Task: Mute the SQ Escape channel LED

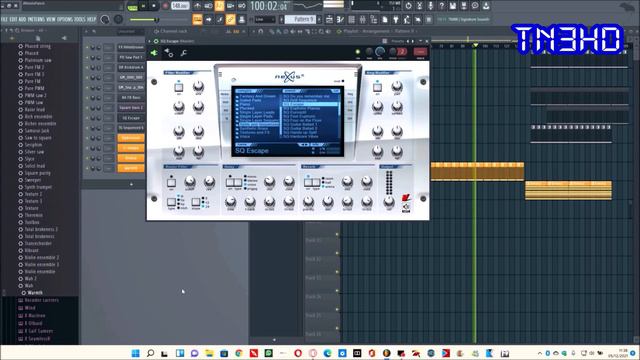Action: click(x=87, y=118)
